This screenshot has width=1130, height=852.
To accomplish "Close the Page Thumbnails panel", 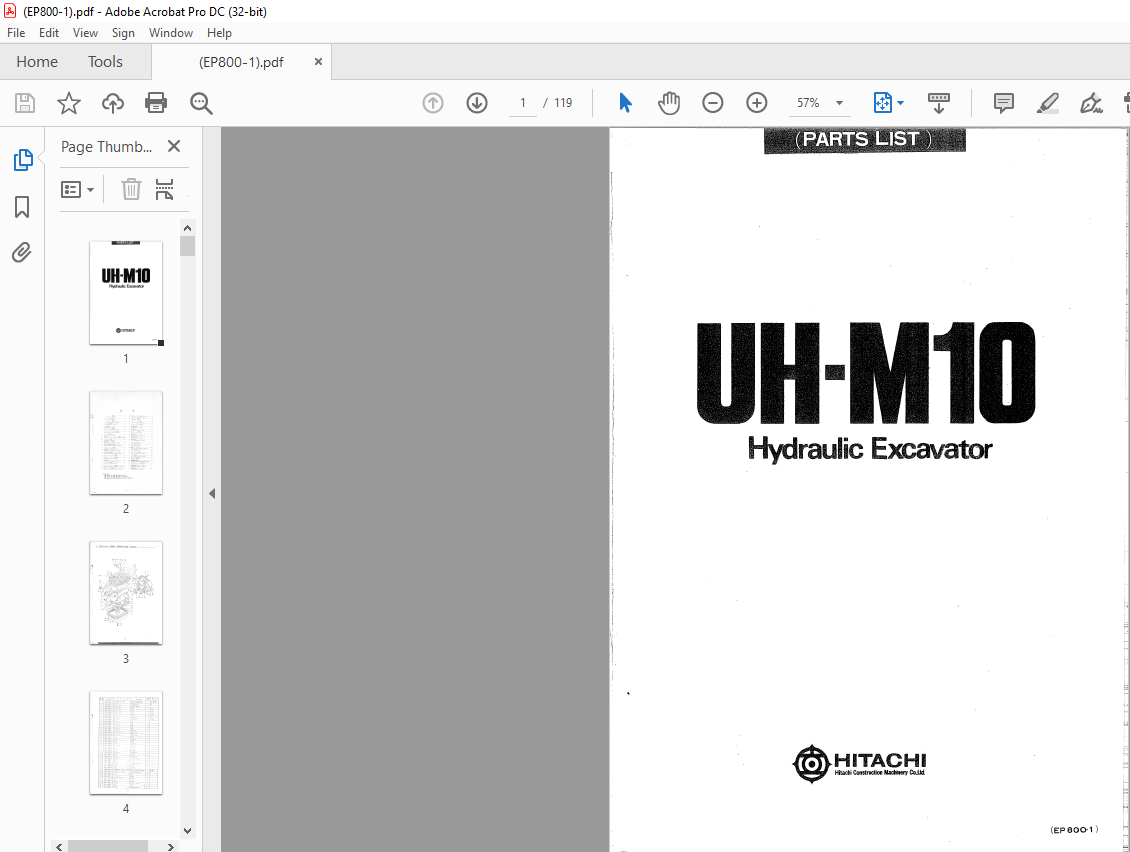I will coord(174,146).
